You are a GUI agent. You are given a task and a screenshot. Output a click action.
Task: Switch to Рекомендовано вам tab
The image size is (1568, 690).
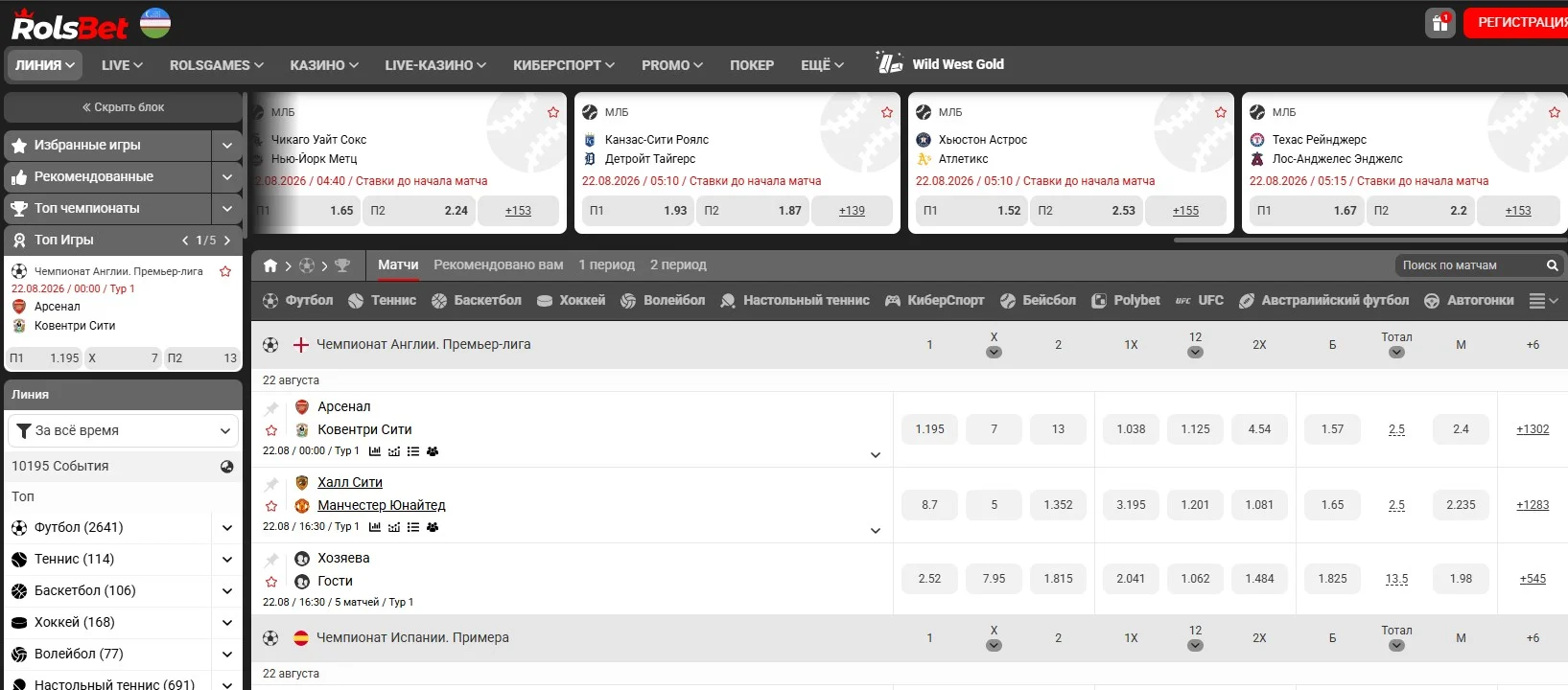point(499,265)
